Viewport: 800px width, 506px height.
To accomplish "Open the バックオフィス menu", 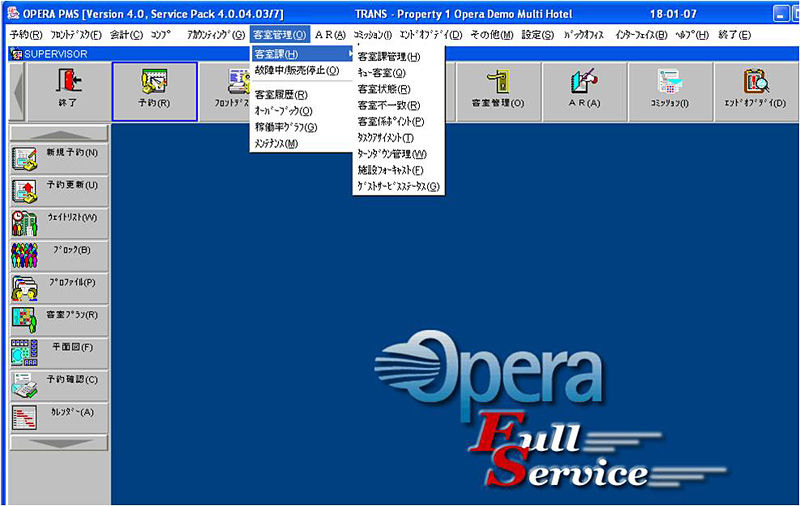I will point(584,35).
